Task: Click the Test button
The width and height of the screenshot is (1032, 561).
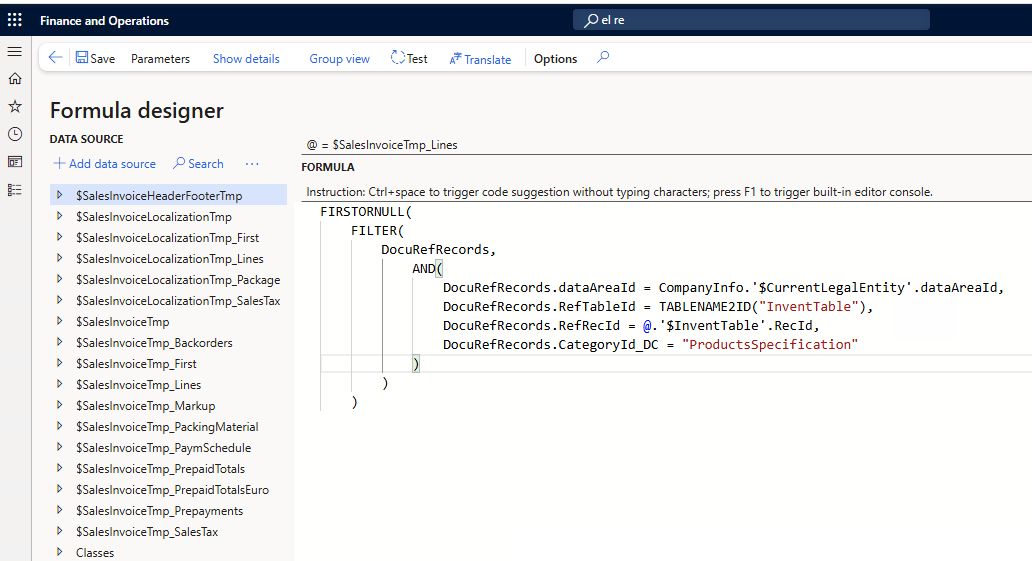Action: (x=409, y=59)
